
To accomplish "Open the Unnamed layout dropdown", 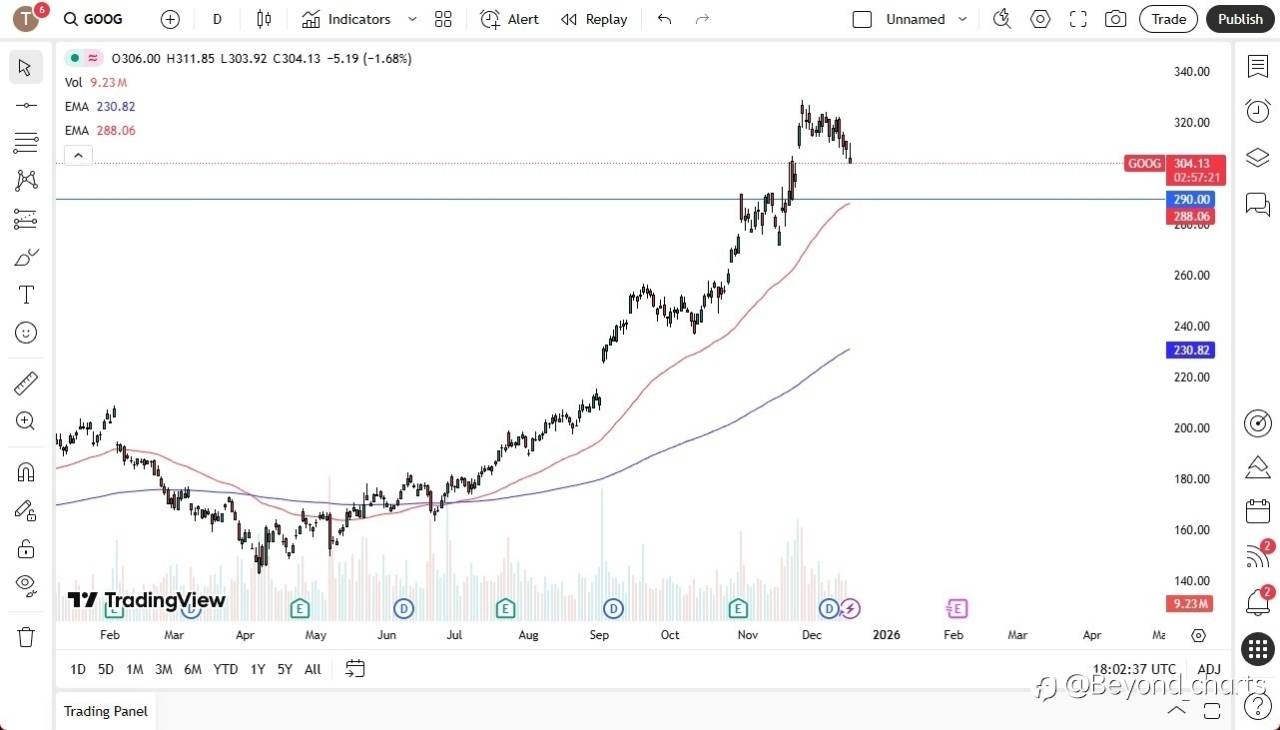I will click(962, 19).
